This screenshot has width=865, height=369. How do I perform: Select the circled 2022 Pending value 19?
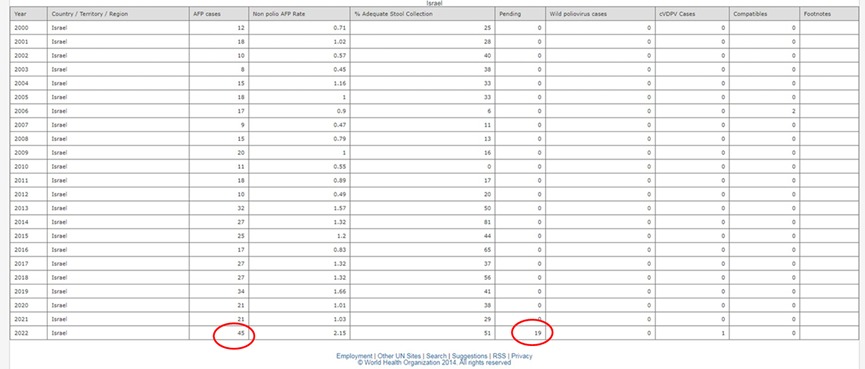coord(538,333)
